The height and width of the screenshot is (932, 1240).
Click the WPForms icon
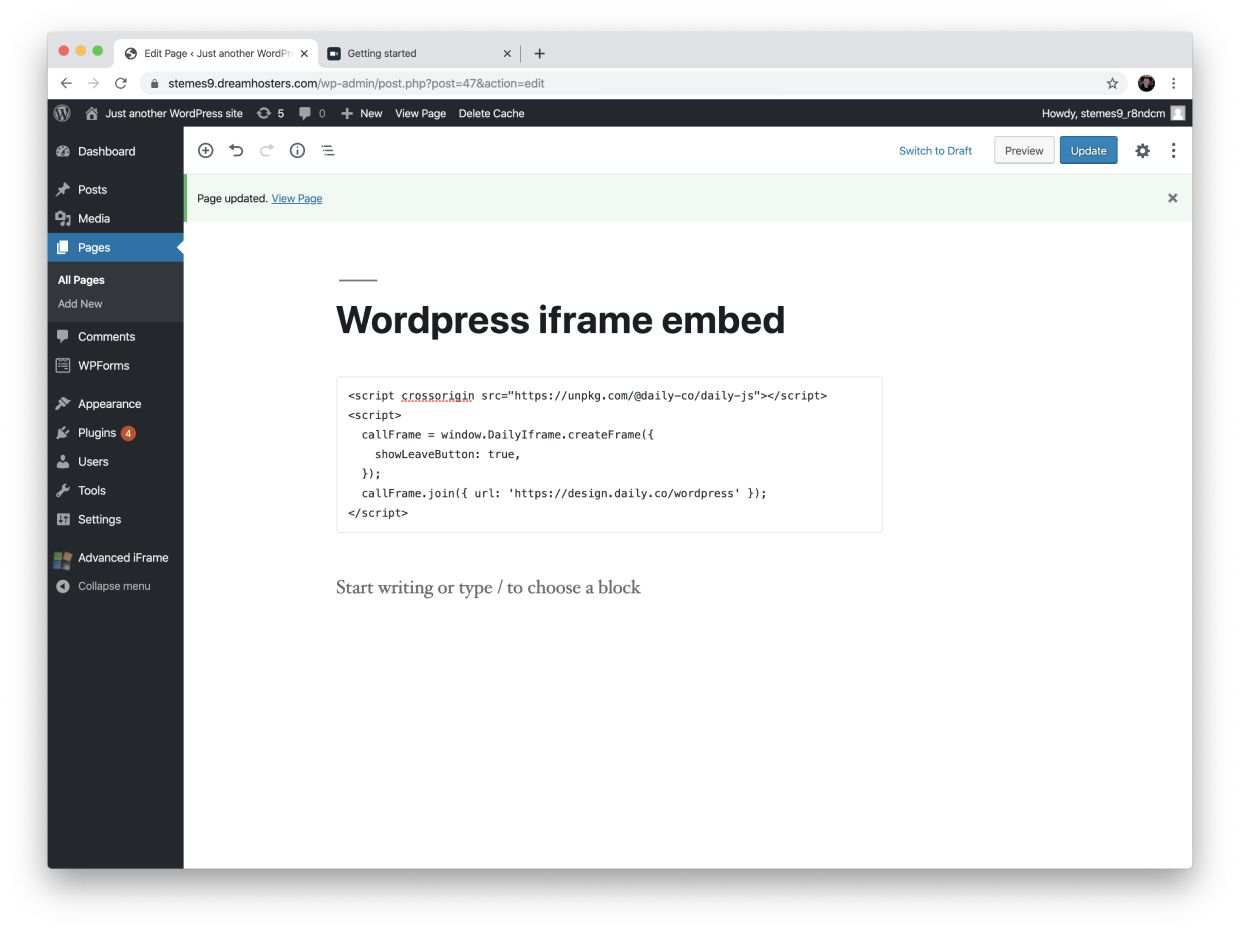[x=63, y=365]
